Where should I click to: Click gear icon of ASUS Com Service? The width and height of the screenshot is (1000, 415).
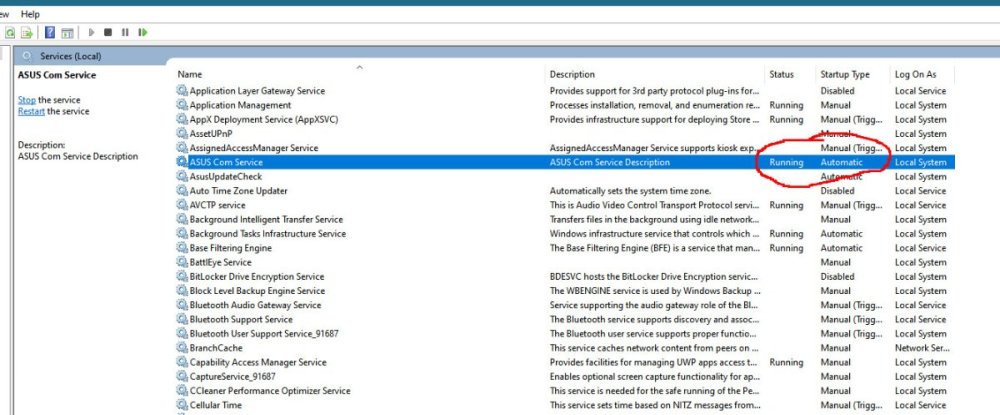click(182, 162)
